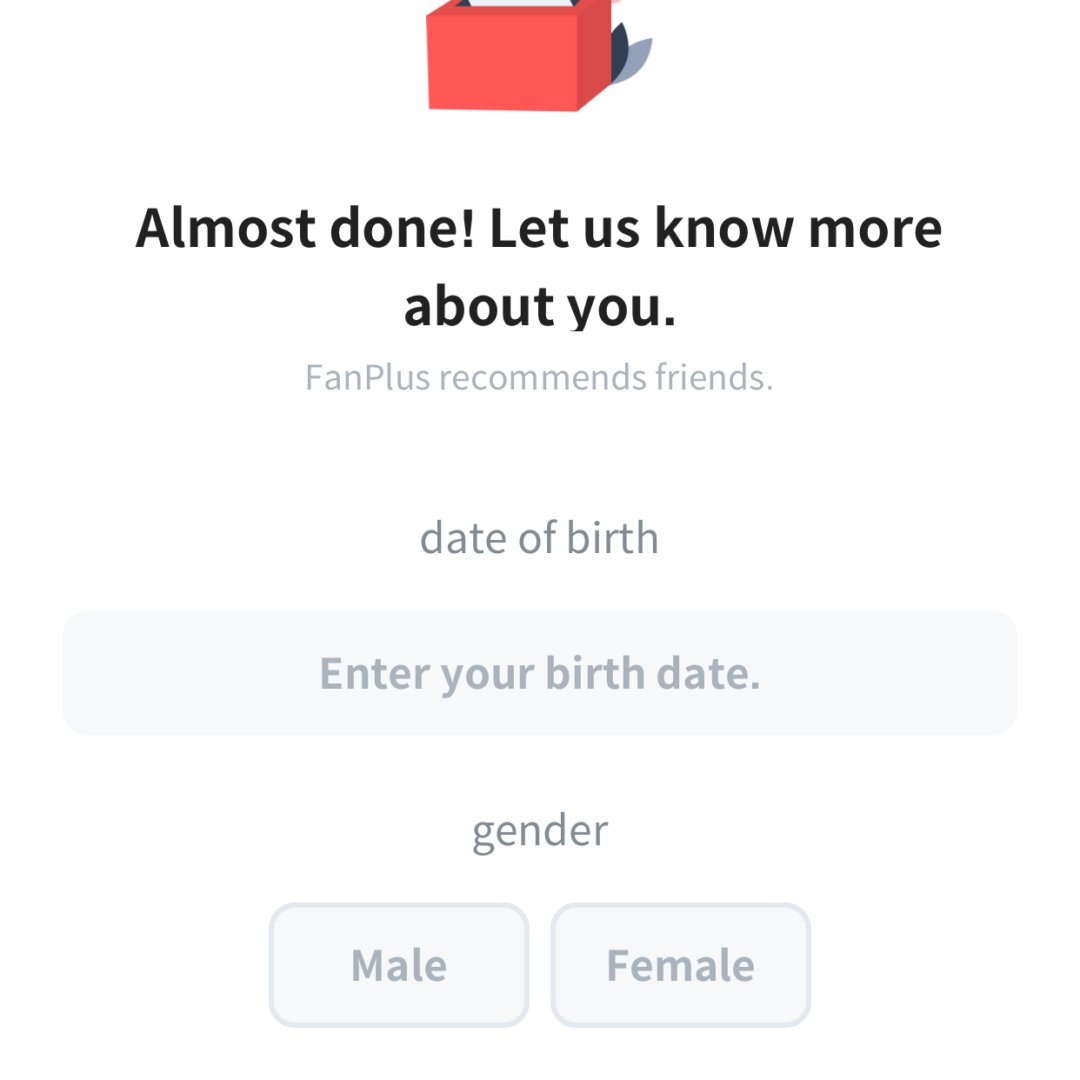Focus the birth date entry box
1080x1080 pixels.
(540, 673)
